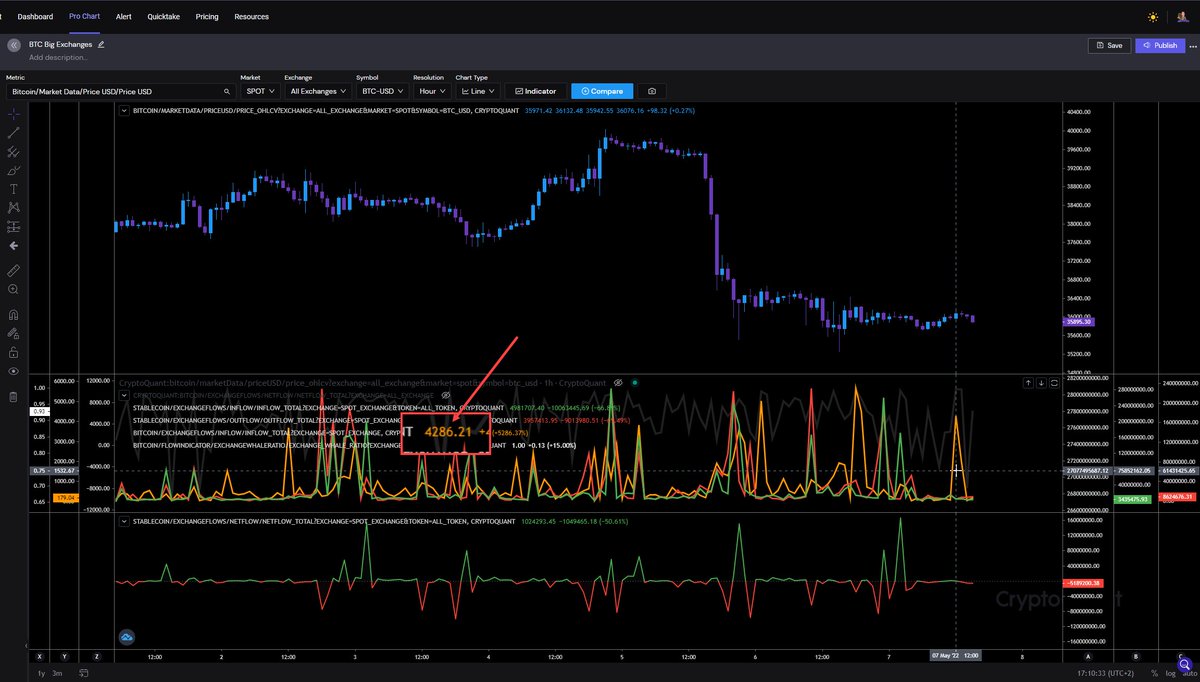Click the Y axis scale button

(x=64, y=656)
